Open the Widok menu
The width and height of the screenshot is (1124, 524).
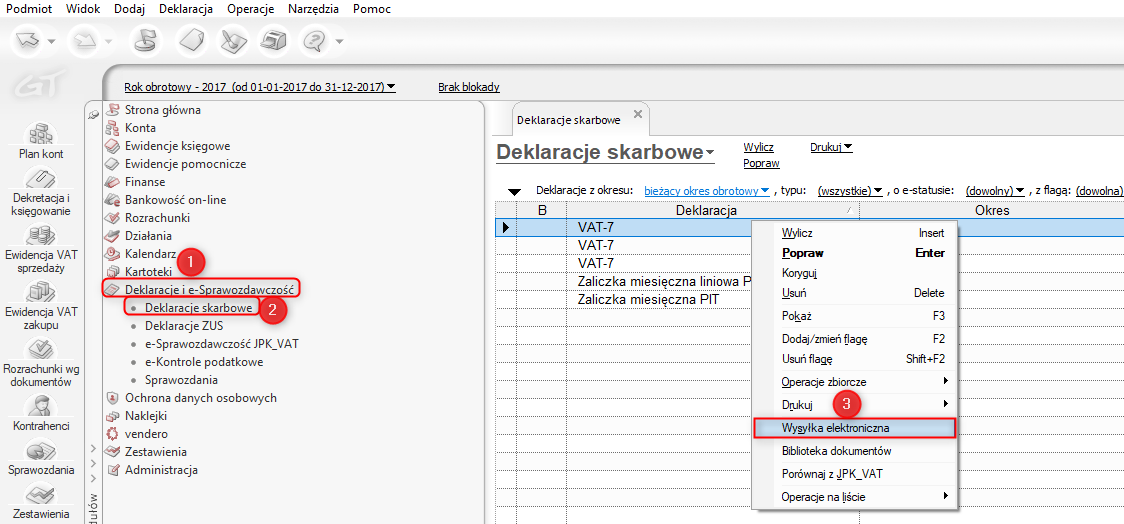pyautogui.click(x=82, y=9)
